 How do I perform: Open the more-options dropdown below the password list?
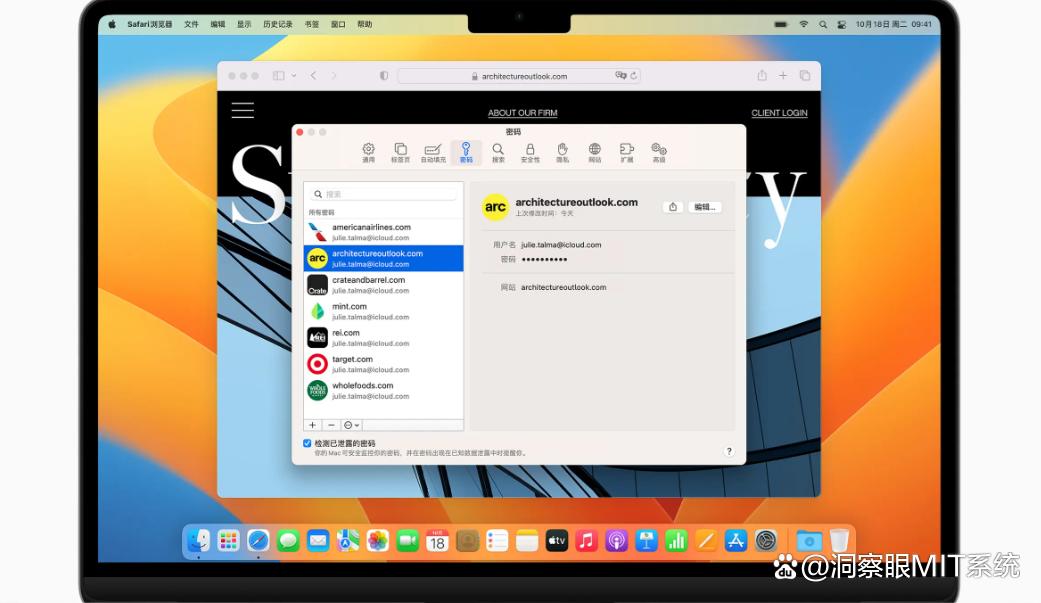pos(352,425)
